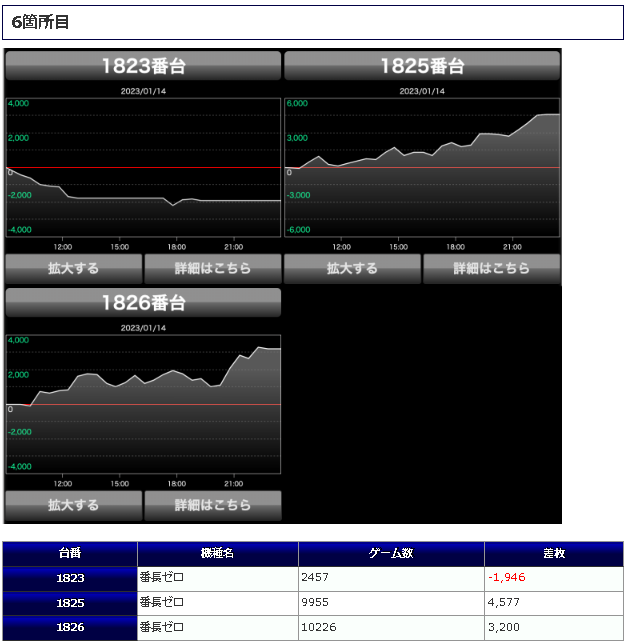Click the 3,200 difference value
The height and width of the screenshot is (644, 628).
[504, 627]
